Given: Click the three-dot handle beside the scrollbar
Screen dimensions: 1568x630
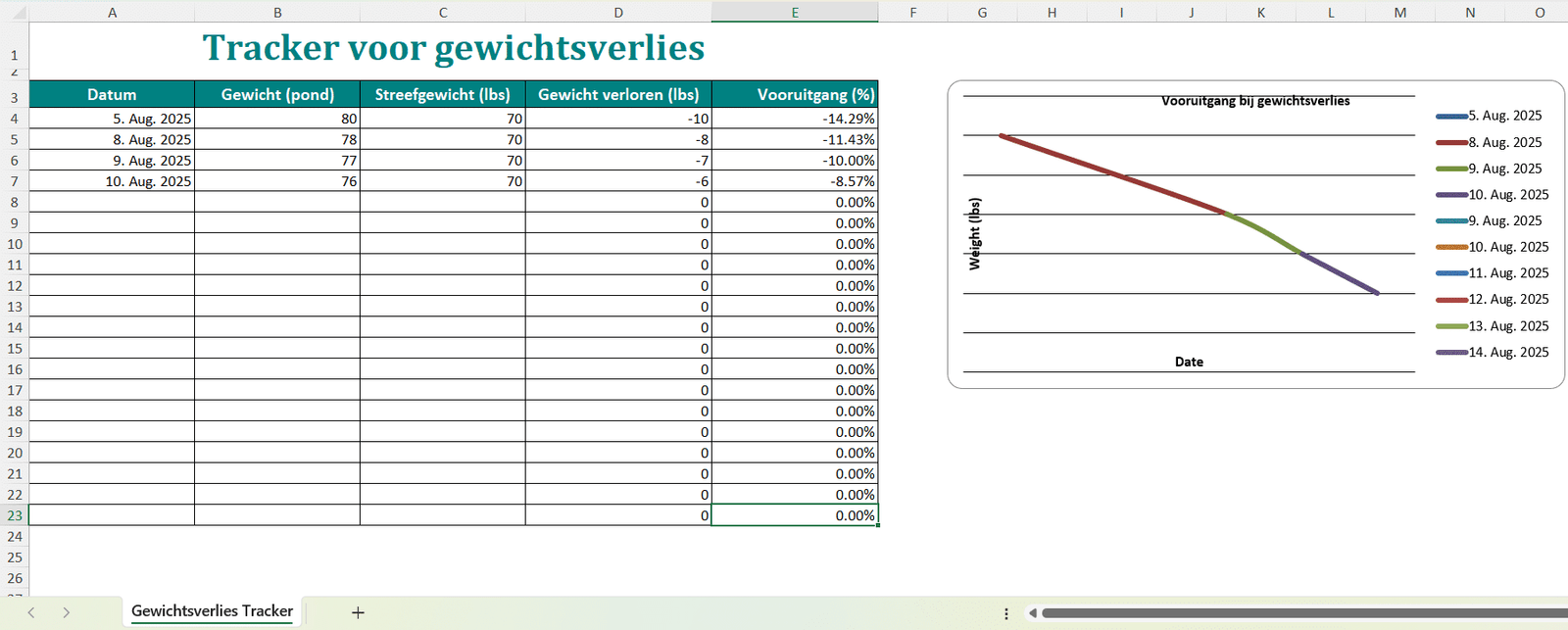Looking at the screenshot, I should click(x=1006, y=613).
